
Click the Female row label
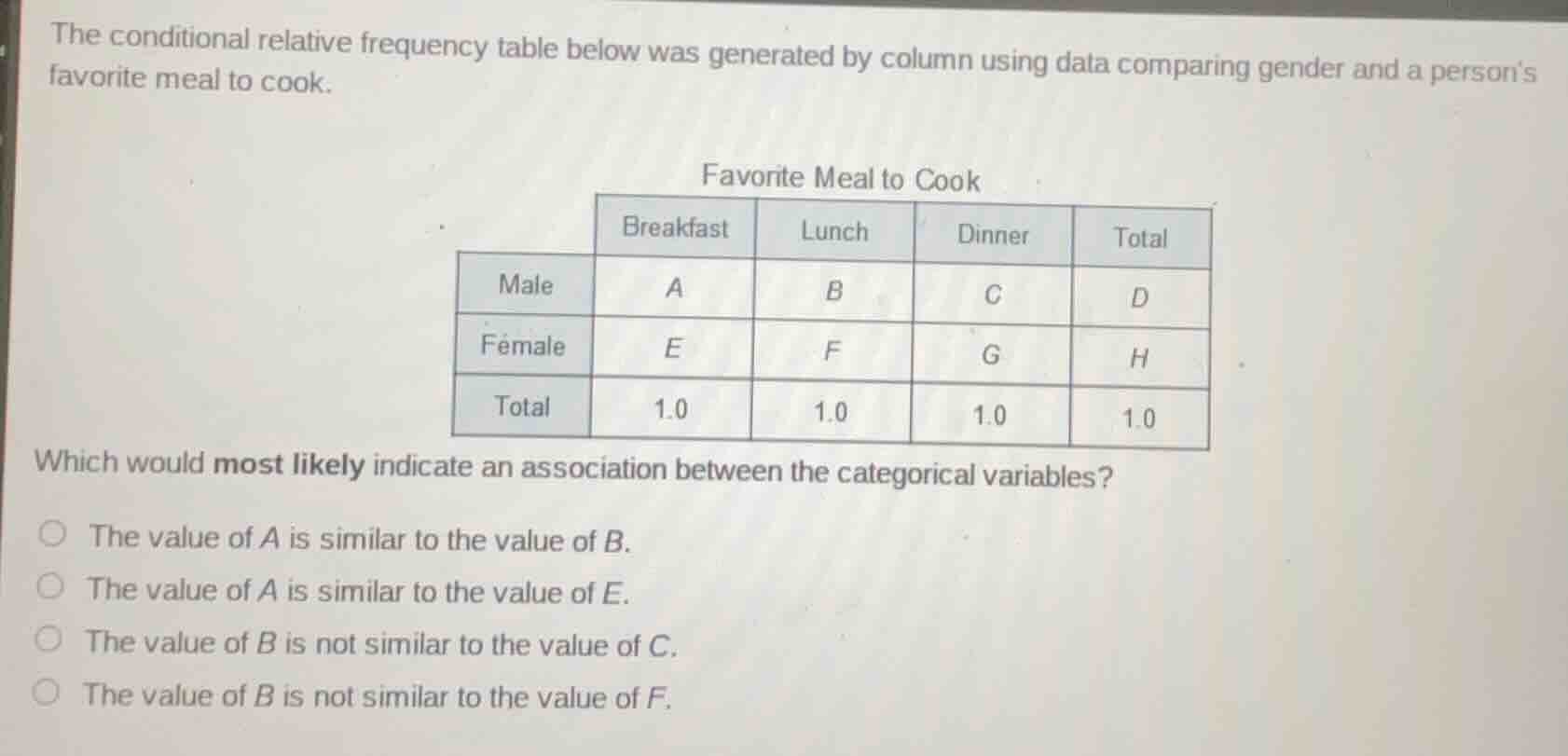point(522,347)
